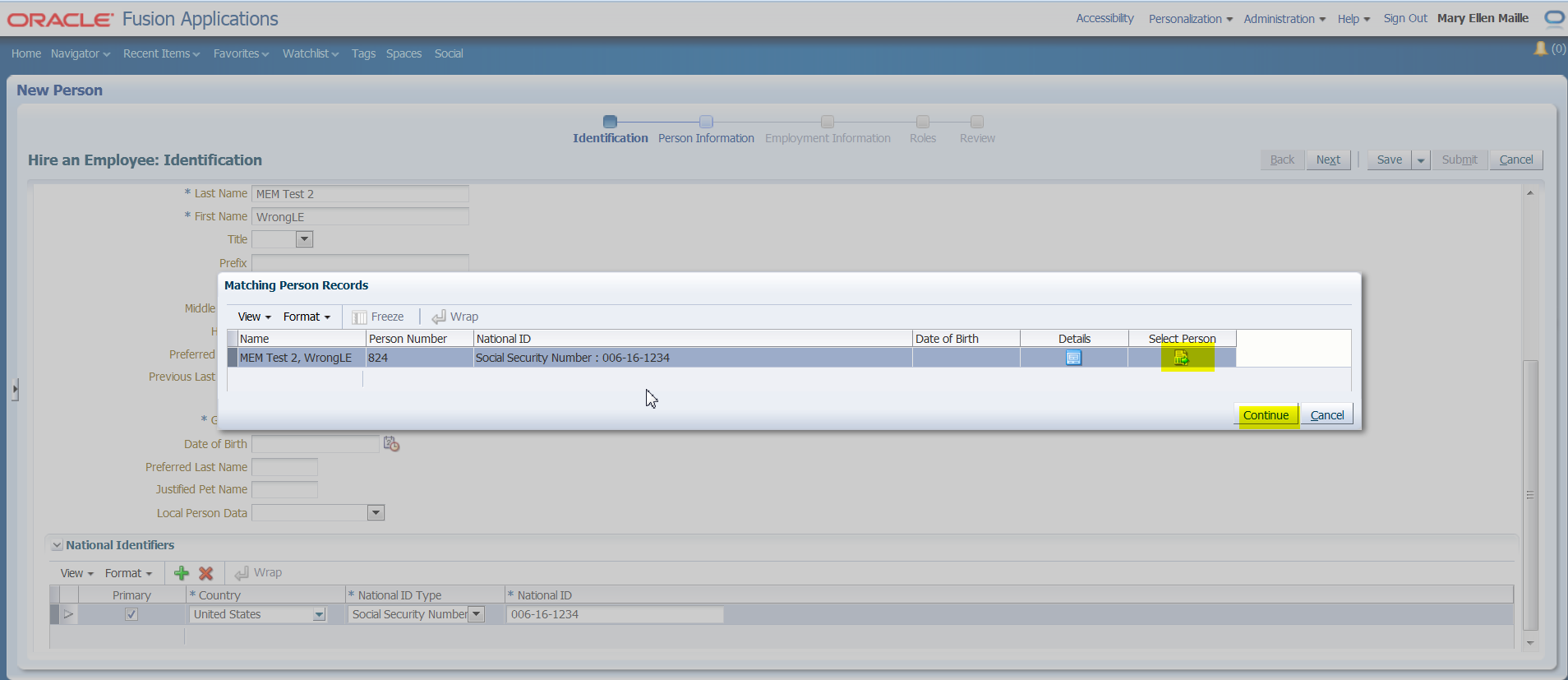Open the Title dropdown
1568x680 pixels.
[304, 239]
